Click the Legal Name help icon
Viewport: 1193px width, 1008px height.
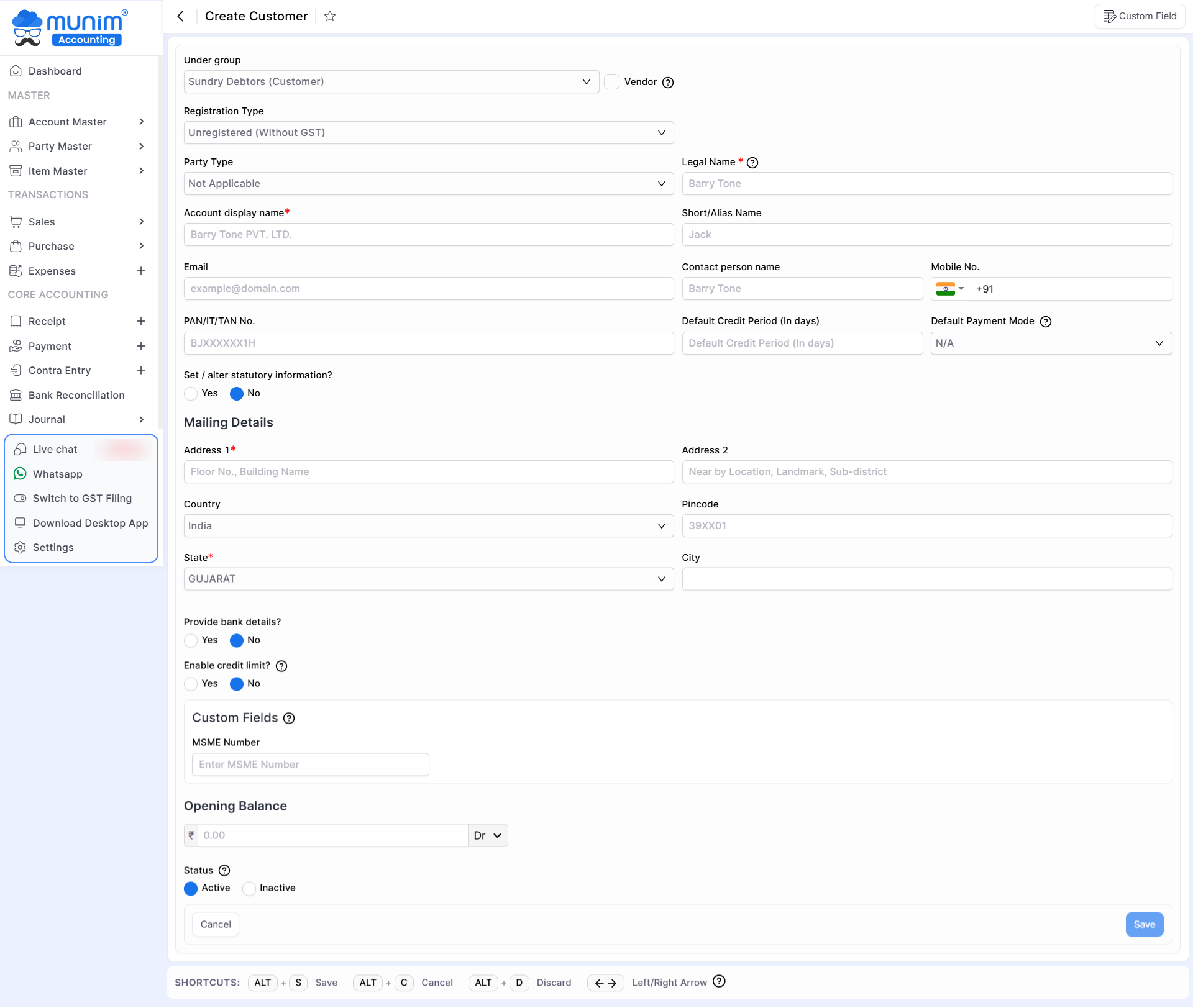752,163
